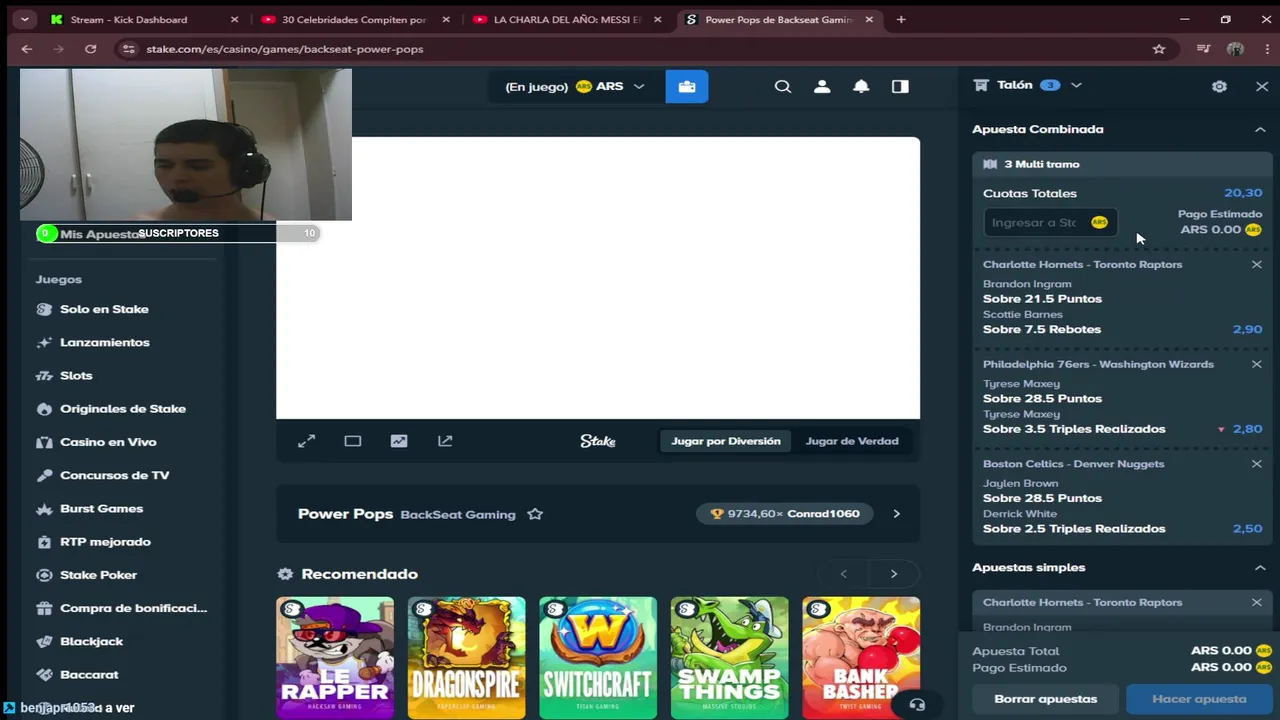Open Bank Basher game thumbnail
Screen dimensions: 1280x720
861,658
